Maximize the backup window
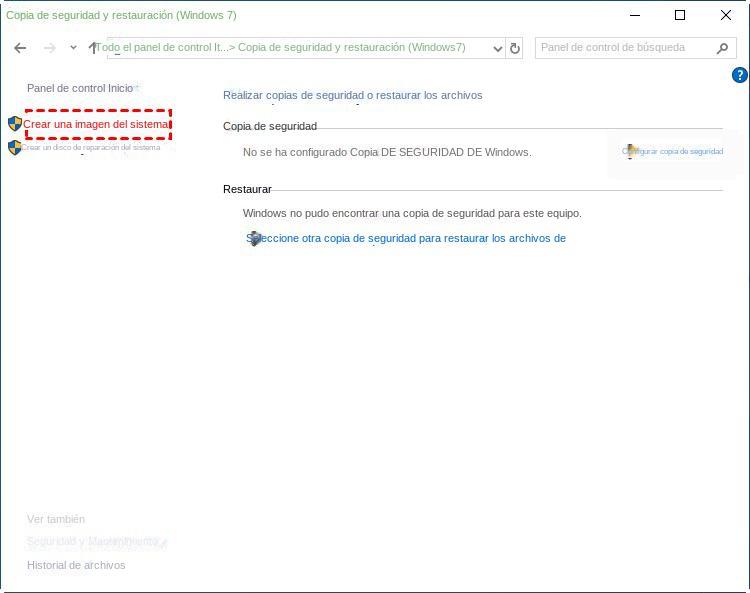This screenshot has width=750, height=593. point(680,15)
